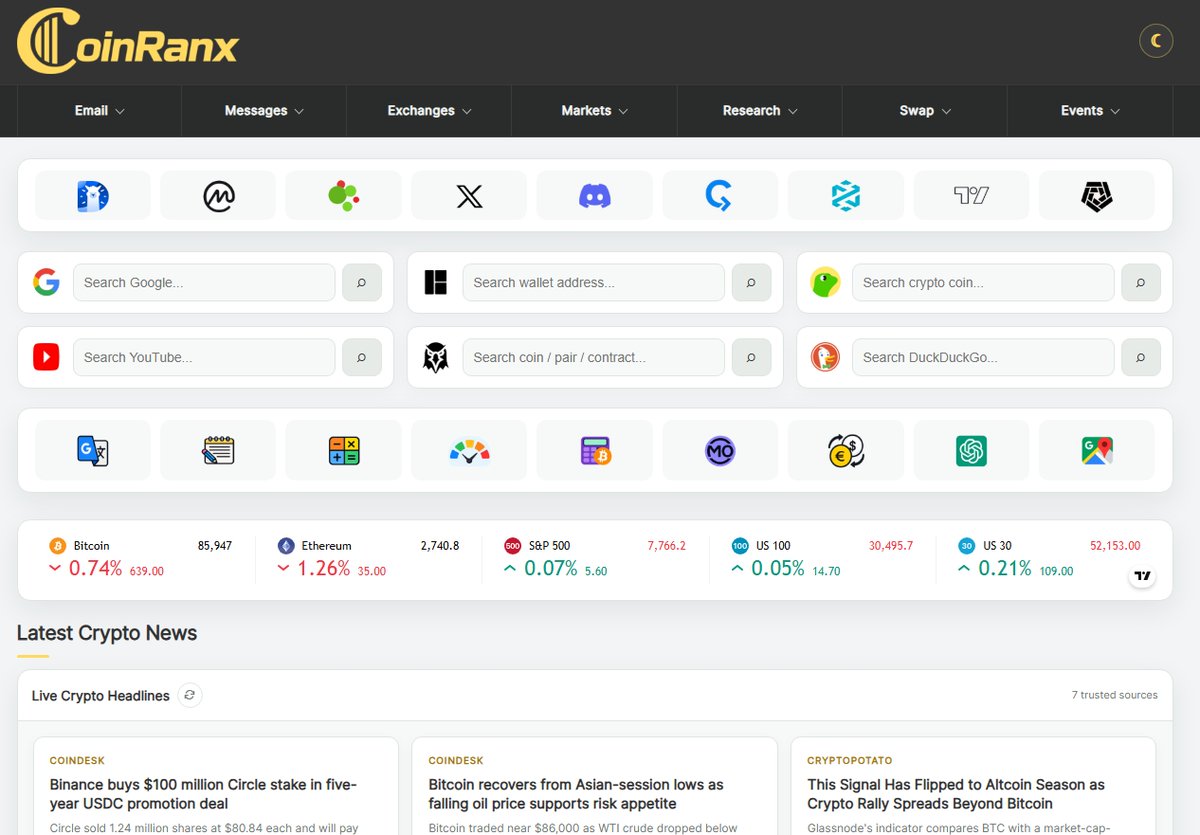Refresh the Live Crypto Headlines
Image resolution: width=1200 pixels, height=835 pixels.
pyautogui.click(x=190, y=695)
